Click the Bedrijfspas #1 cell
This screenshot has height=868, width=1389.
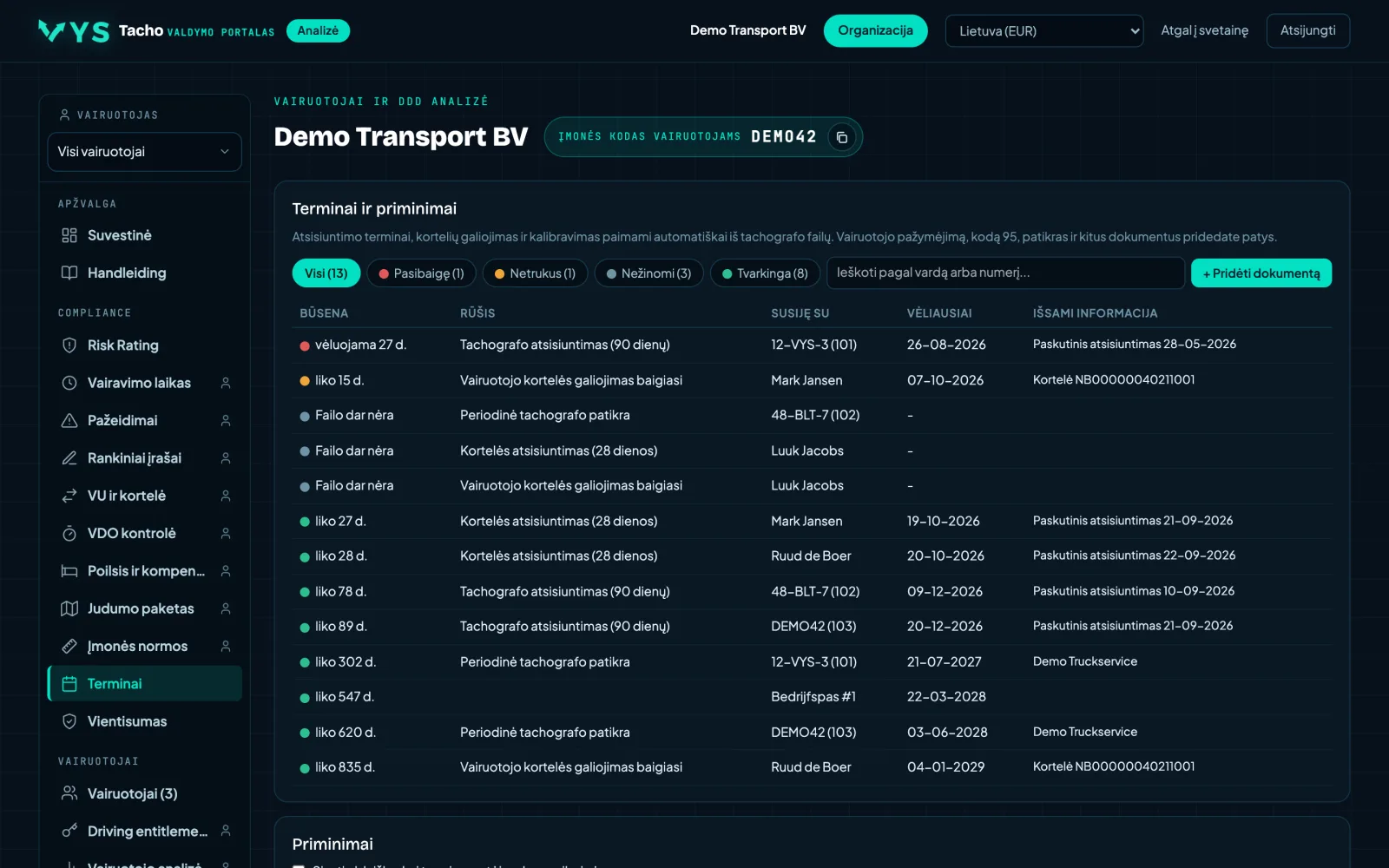pyautogui.click(x=813, y=697)
